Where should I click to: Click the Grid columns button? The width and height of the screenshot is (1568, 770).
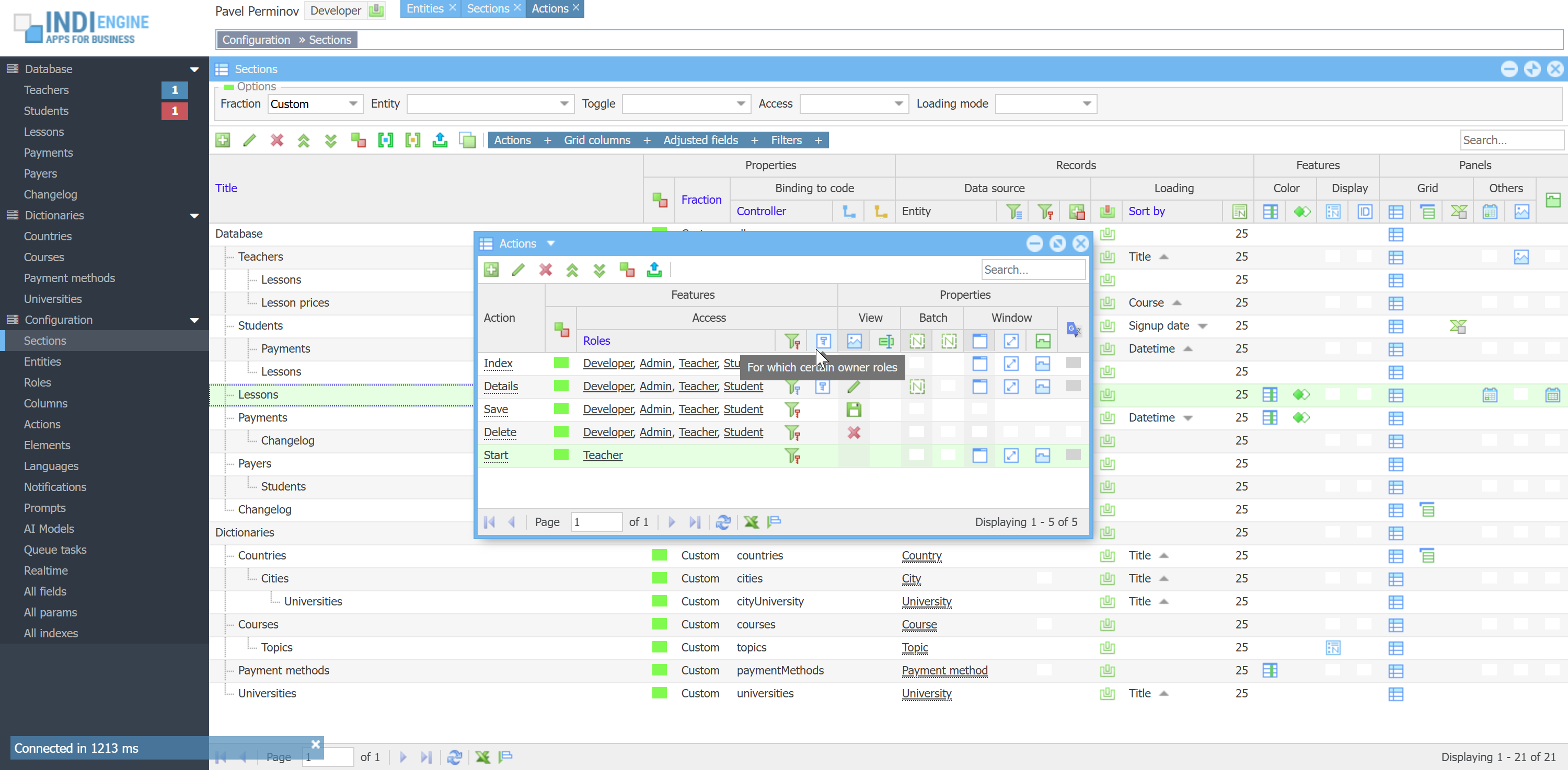[596, 140]
